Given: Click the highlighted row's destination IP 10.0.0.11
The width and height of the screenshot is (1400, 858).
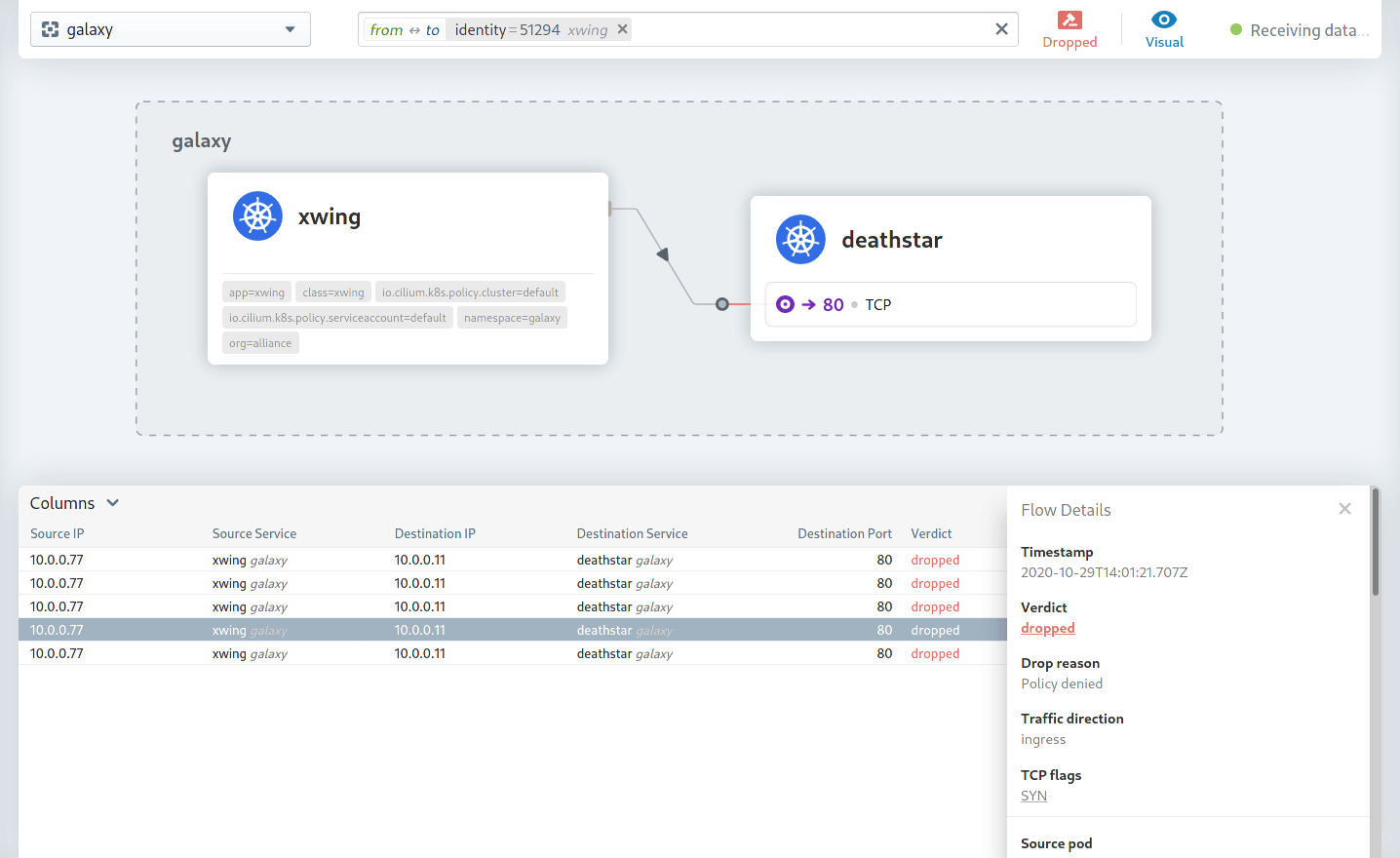Looking at the screenshot, I should tap(420, 630).
